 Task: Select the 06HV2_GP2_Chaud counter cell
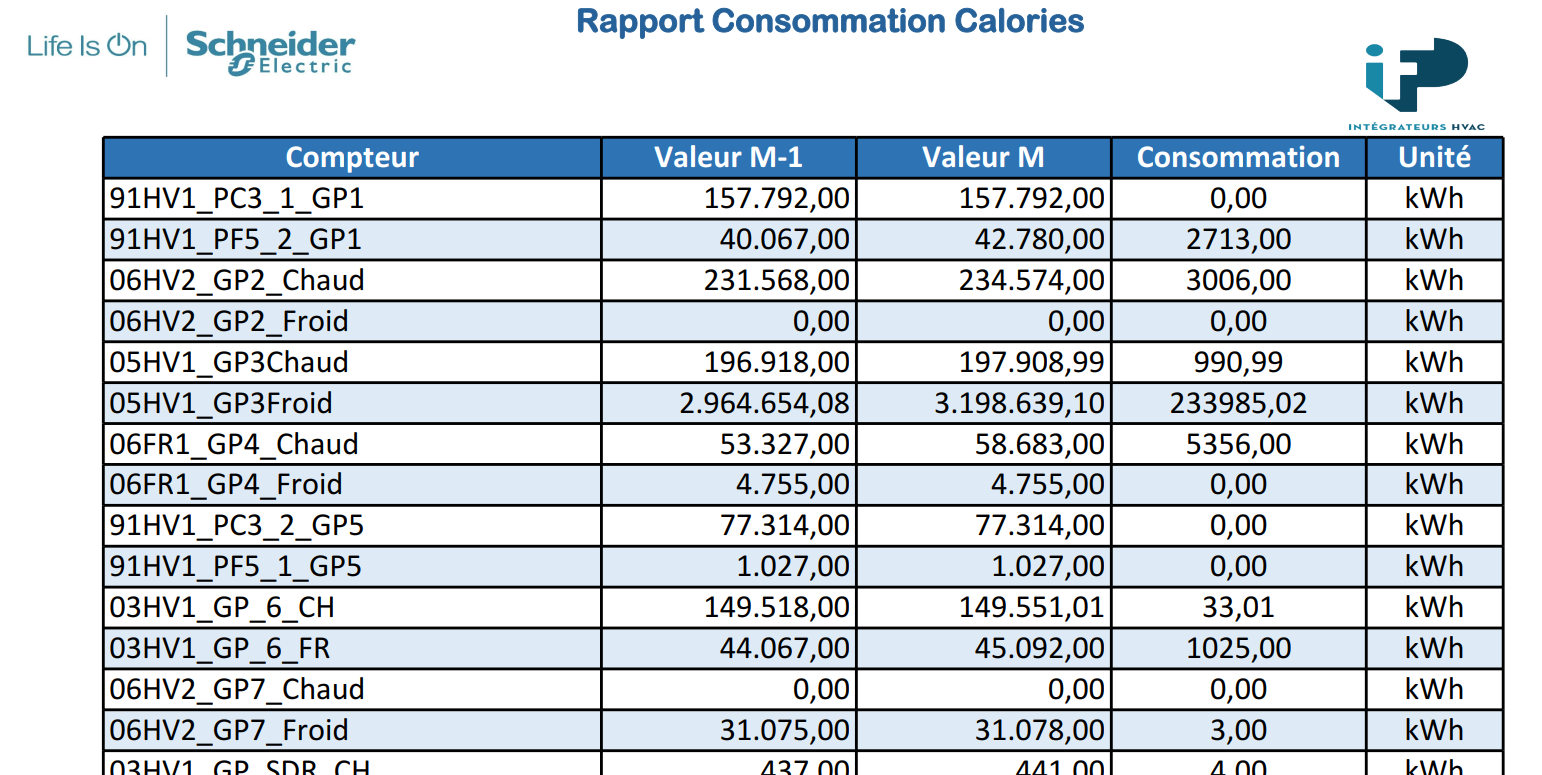point(352,281)
